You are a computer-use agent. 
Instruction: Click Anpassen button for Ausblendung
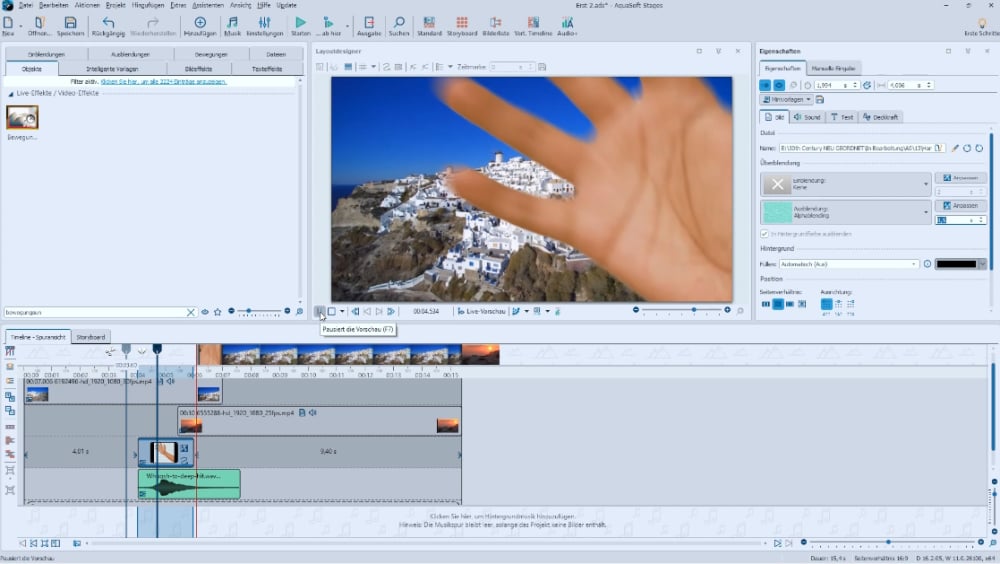pyautogui.click(x=960, y=205)
